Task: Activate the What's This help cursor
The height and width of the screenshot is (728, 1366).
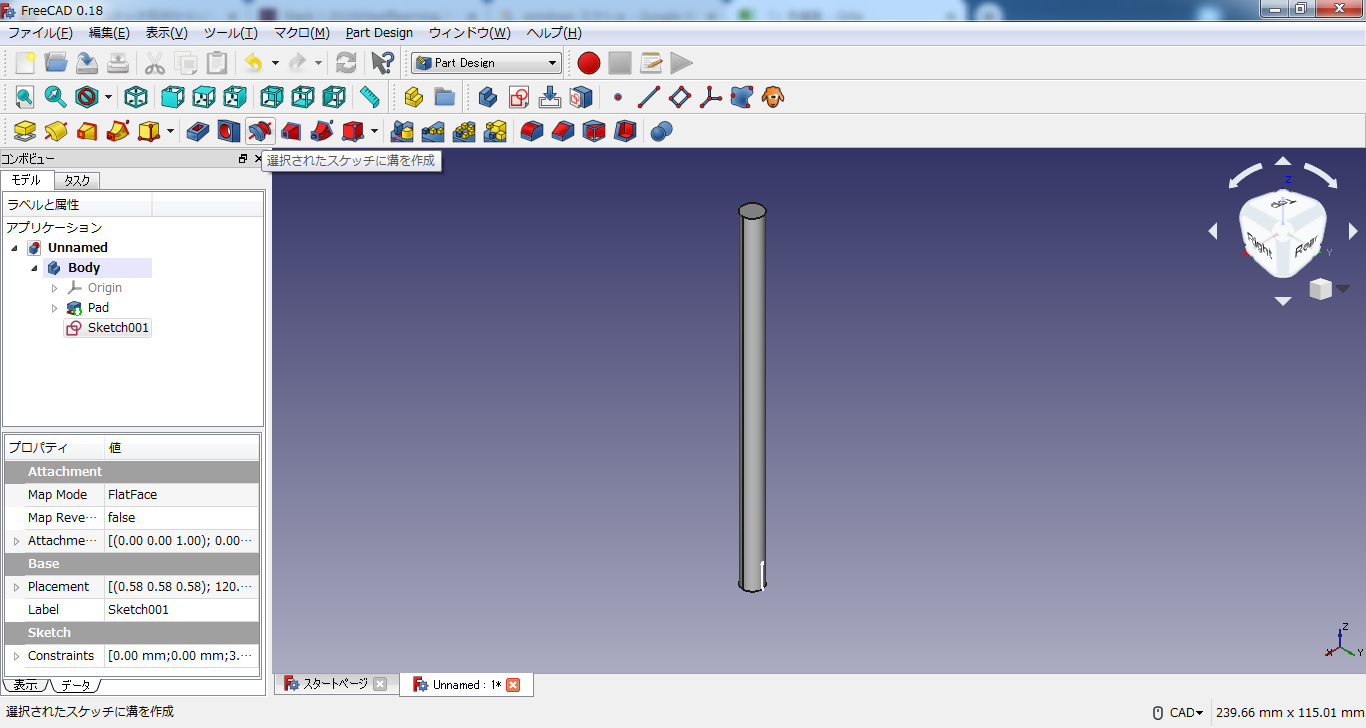Action: tap(382, 63)
